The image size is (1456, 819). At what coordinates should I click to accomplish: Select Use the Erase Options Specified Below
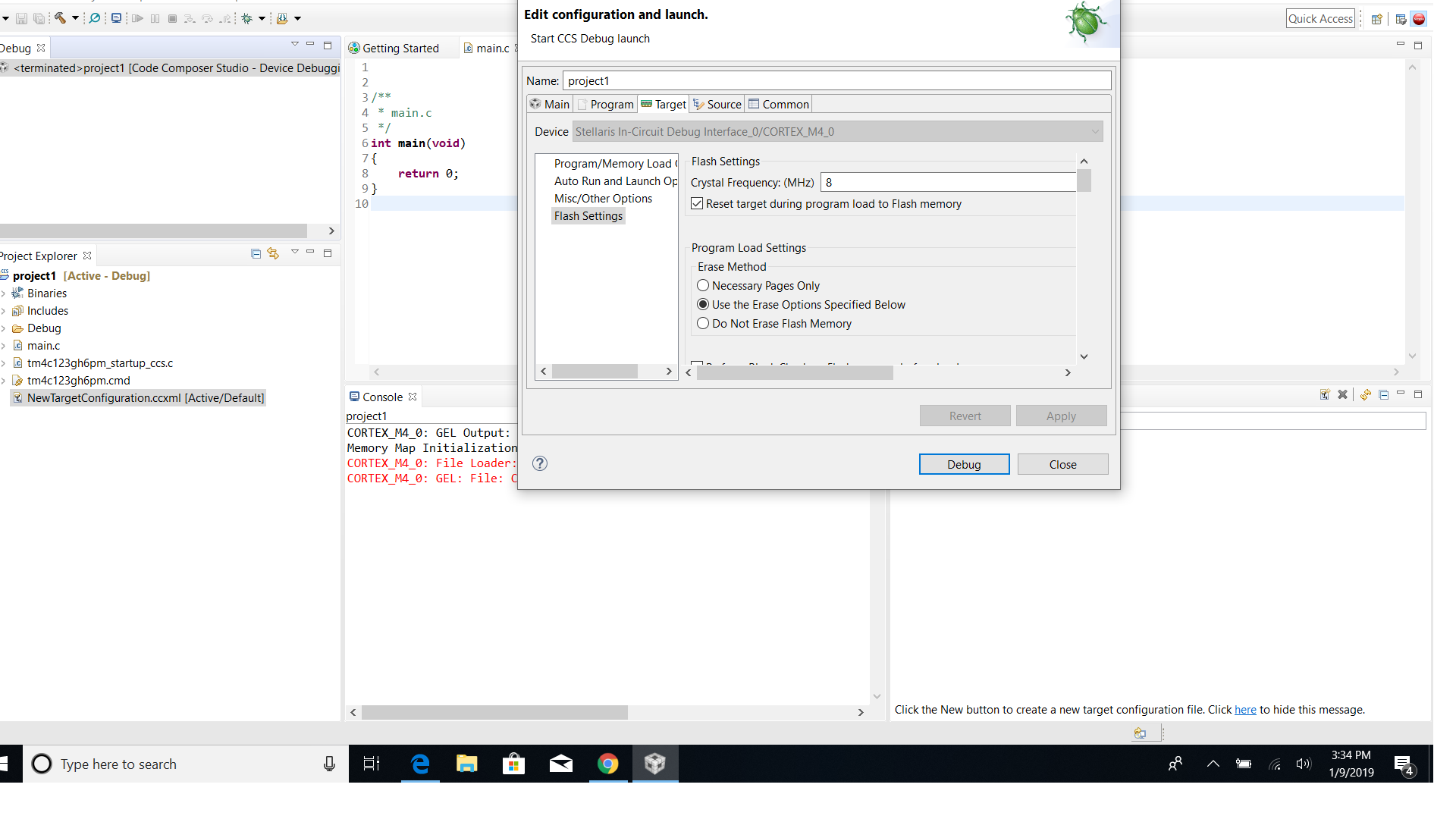click(703, 305)
